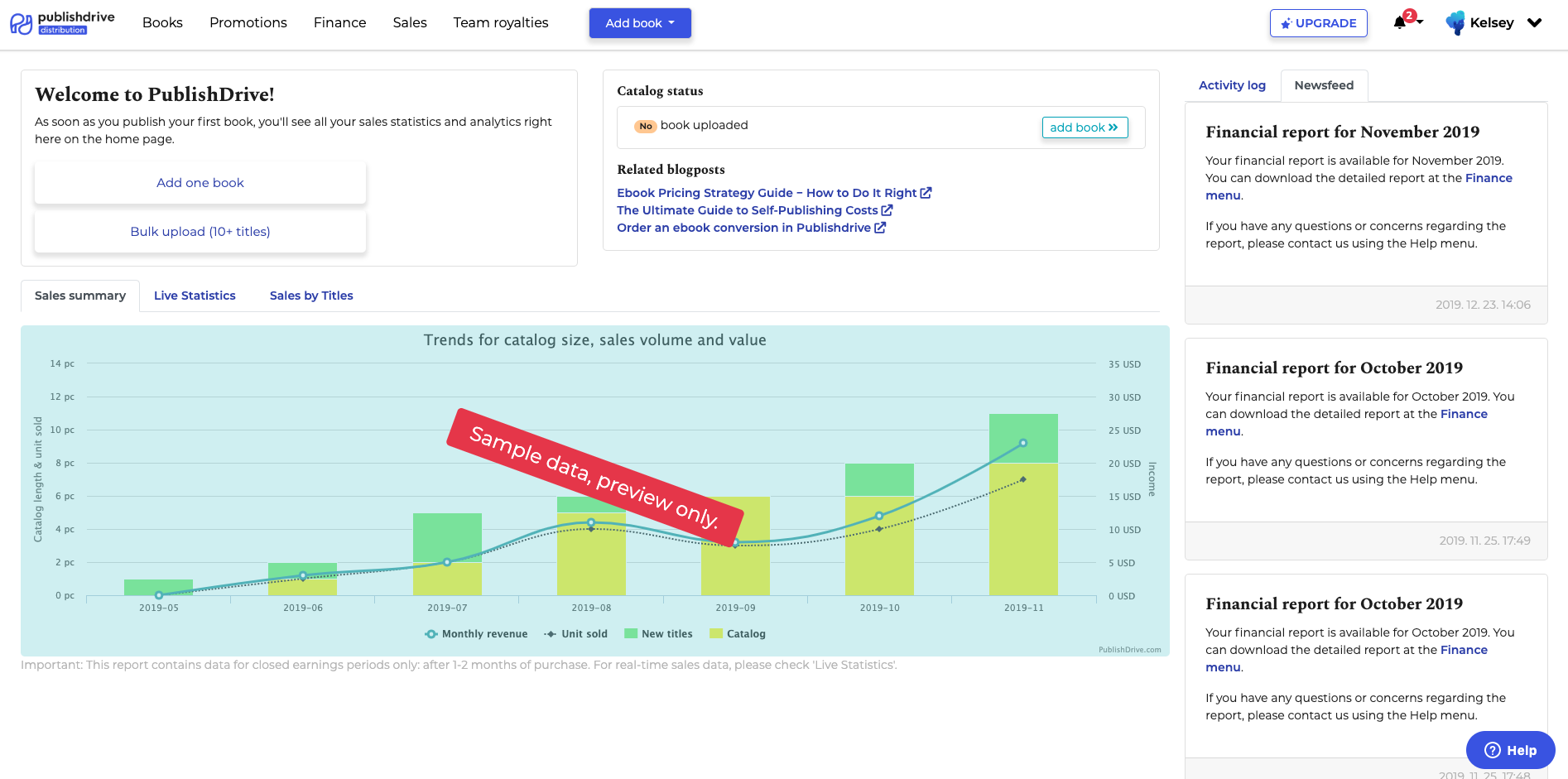
Task: Open the Team royalties menu
Action: [501, 22]
